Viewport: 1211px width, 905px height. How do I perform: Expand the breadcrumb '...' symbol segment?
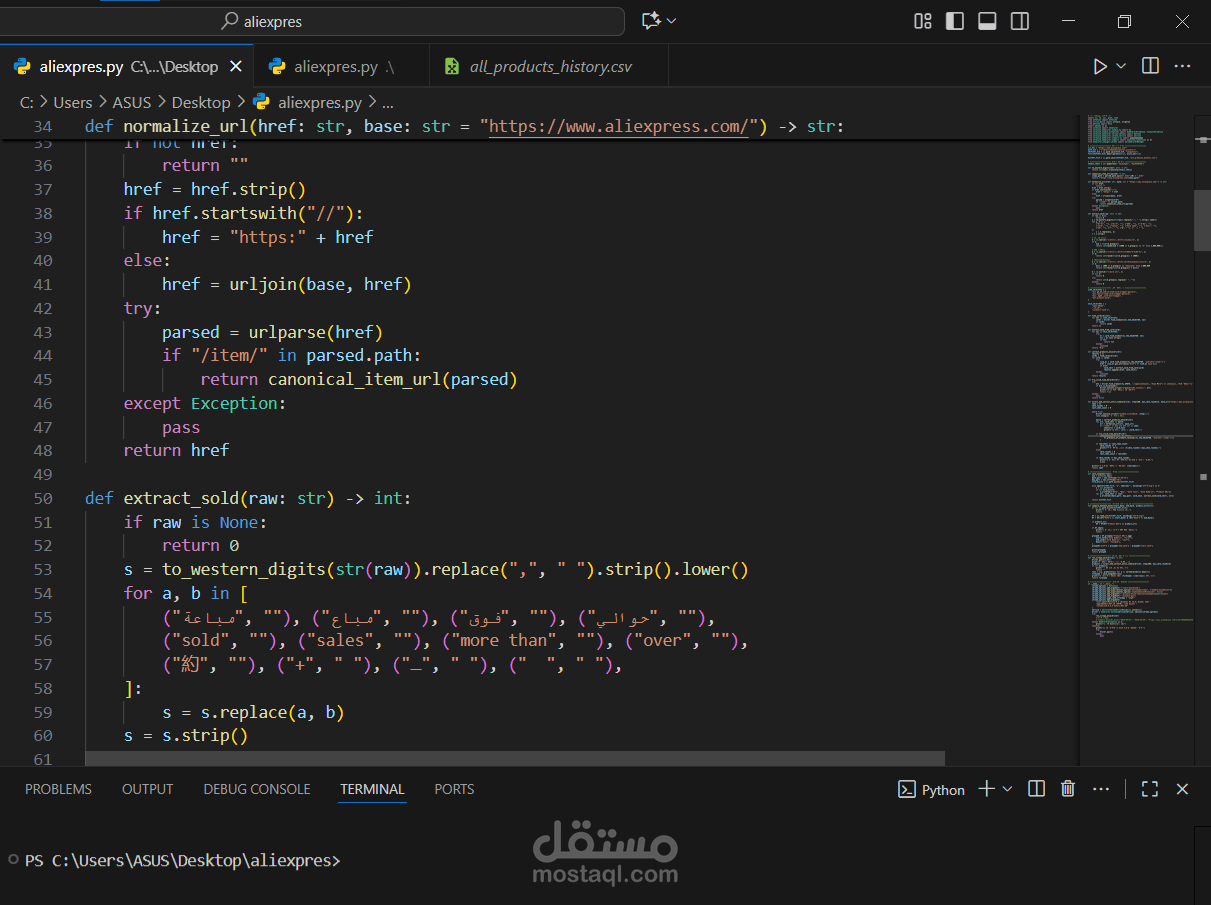coord(388,102)
